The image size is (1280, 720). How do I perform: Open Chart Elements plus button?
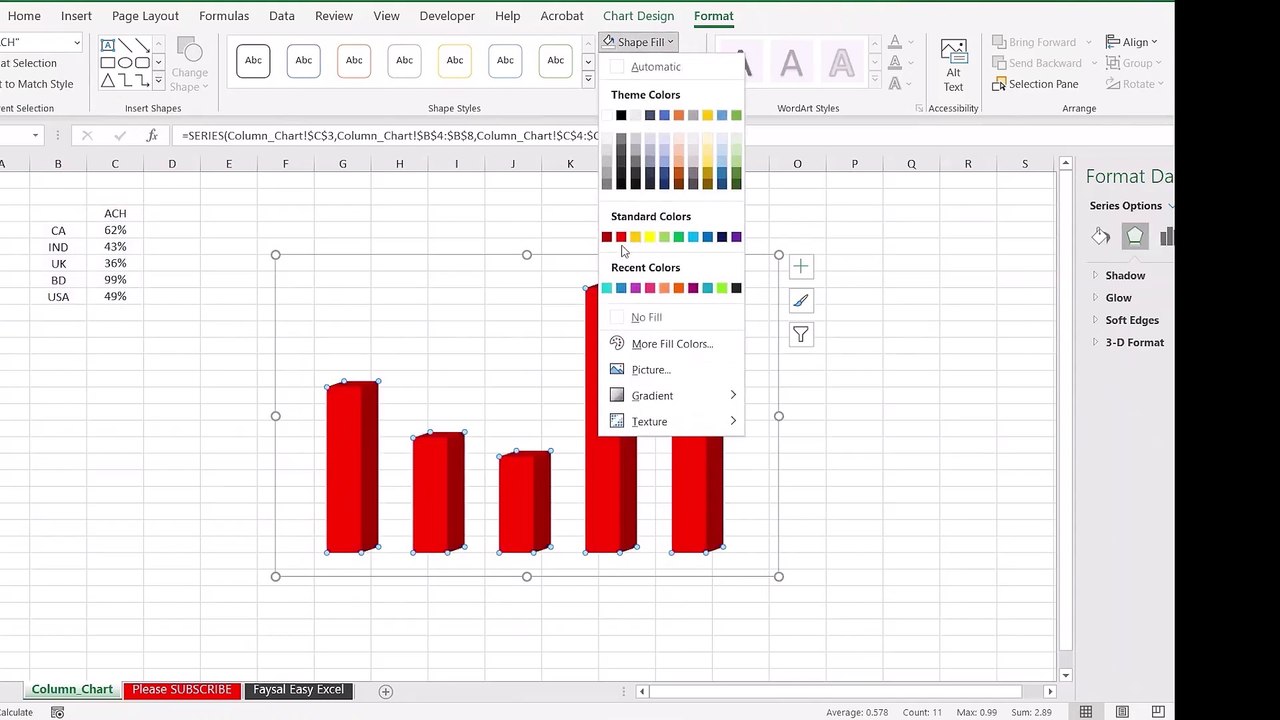click(800, 266)
